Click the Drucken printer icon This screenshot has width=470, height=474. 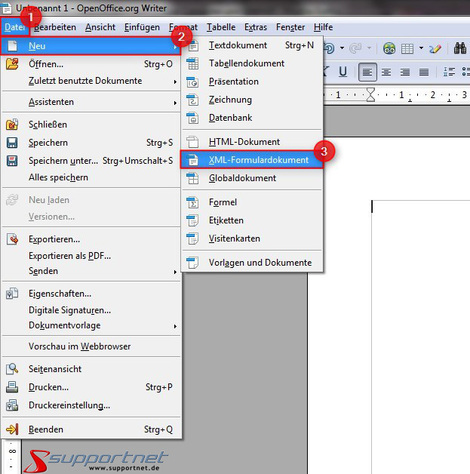pos(12,387)
